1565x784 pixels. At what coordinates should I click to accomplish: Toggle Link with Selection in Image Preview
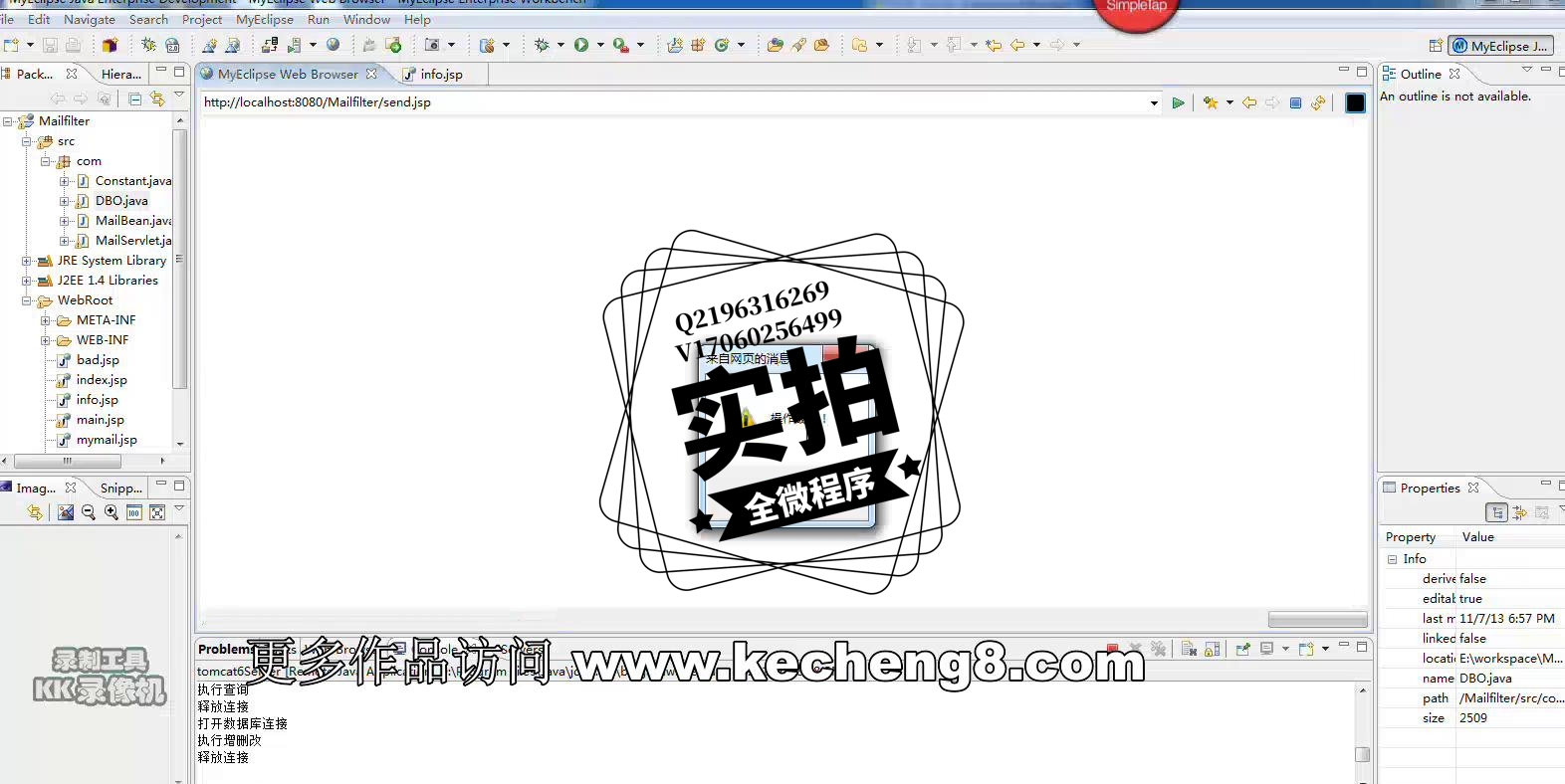click(35, 512)
